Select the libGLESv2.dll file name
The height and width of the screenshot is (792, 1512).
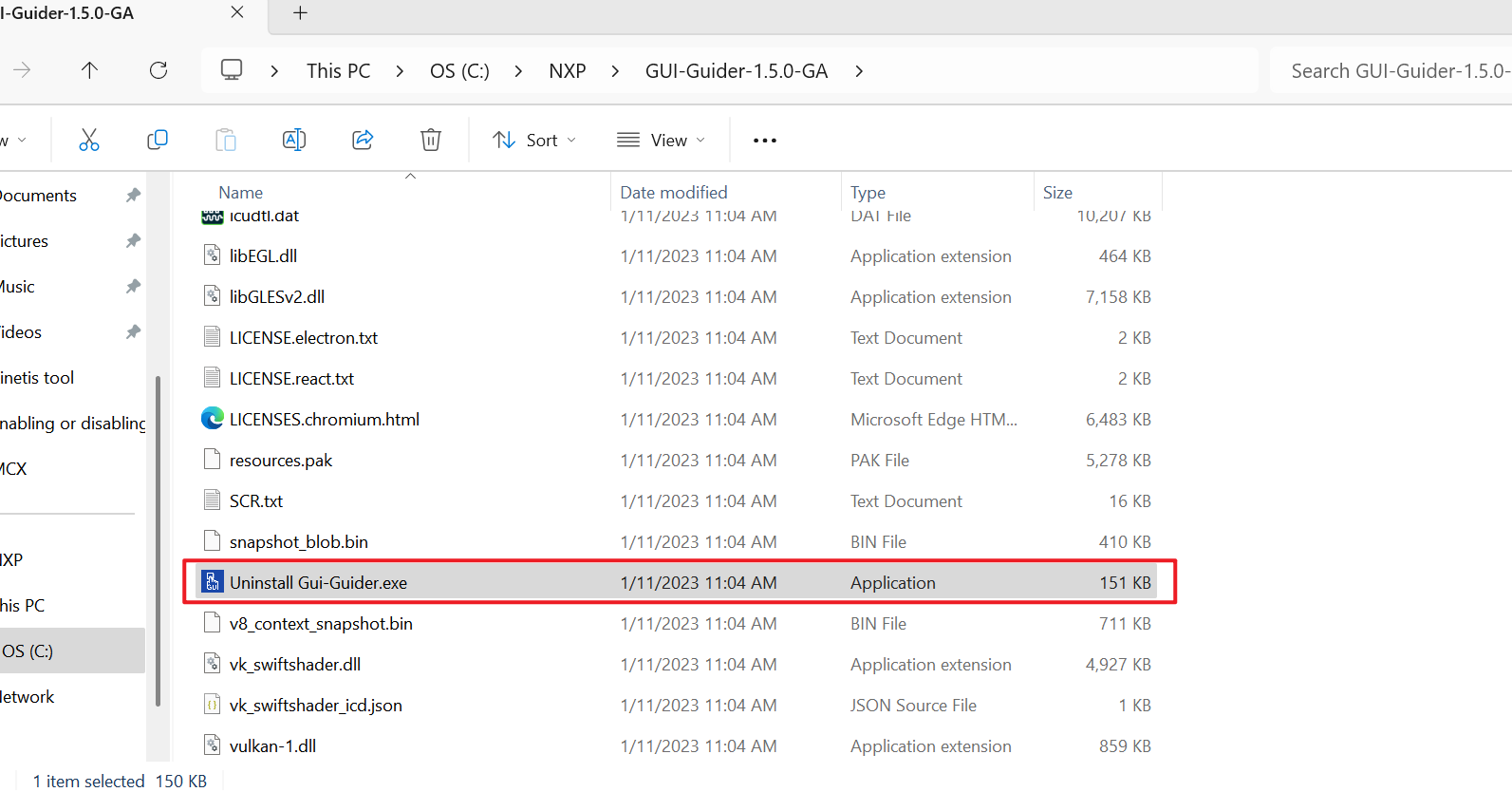coord(277,296)
